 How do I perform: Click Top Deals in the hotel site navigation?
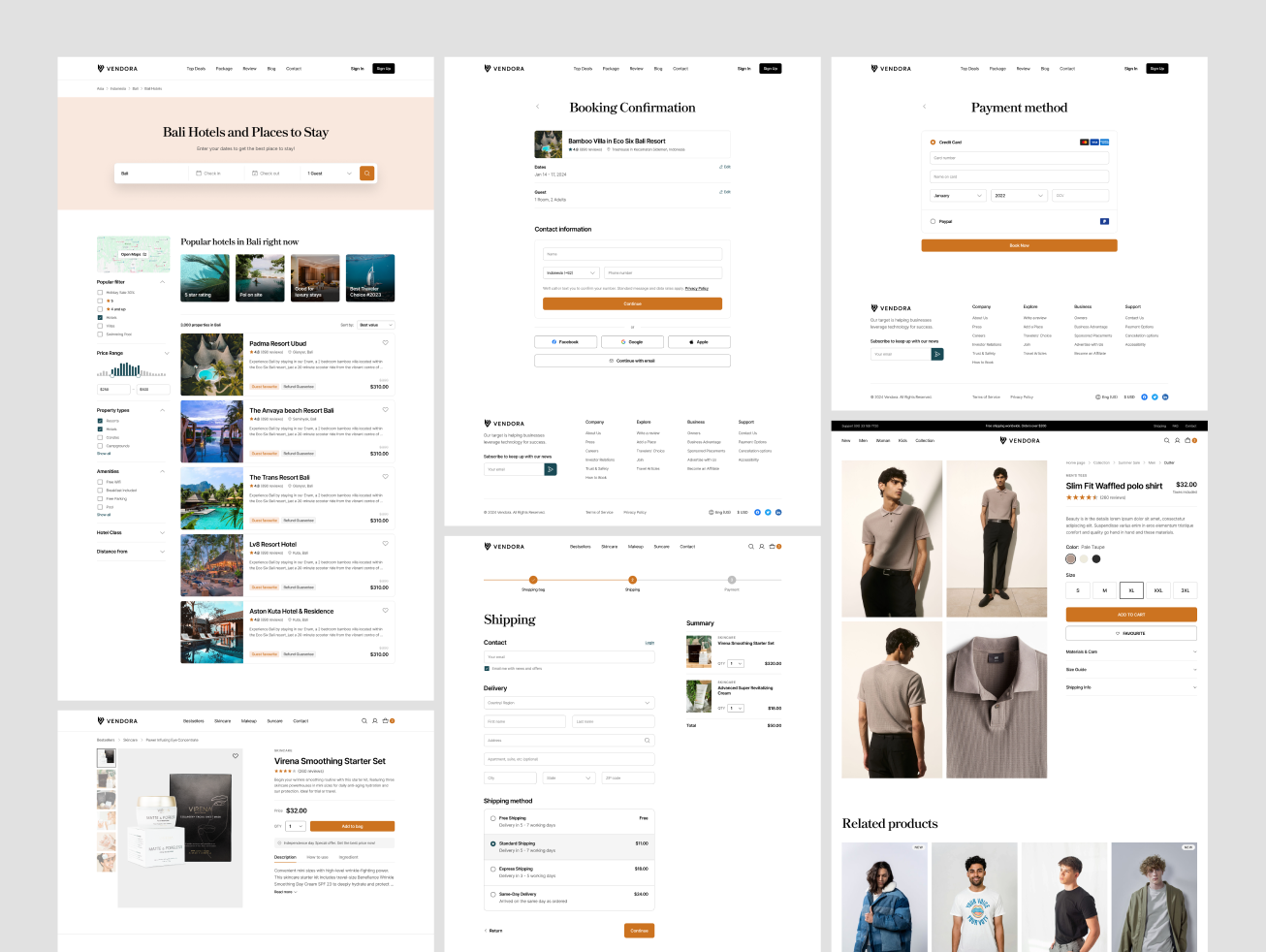tap(196, 68)
